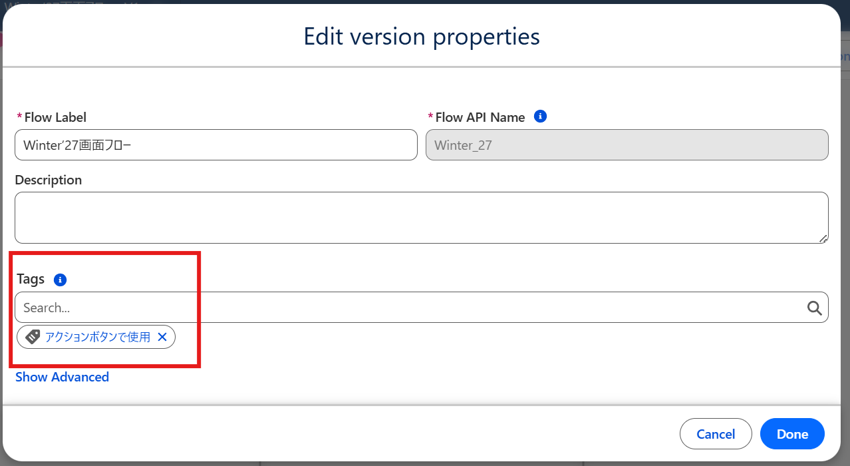Open the Tags search combo box
The height and width of the screenshot is (466, 850).
pyautogui.click(x=421, y=307)
